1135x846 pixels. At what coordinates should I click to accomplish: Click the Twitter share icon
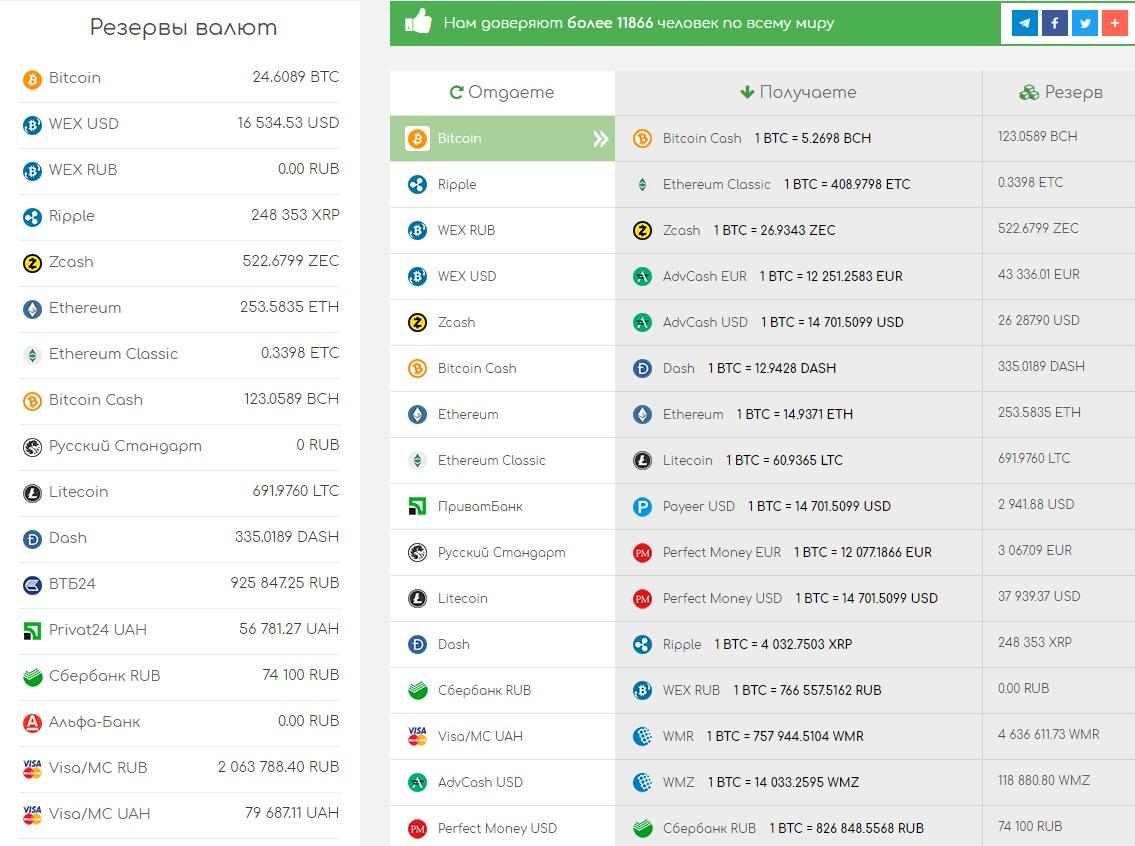click(x=1084, y=23)
